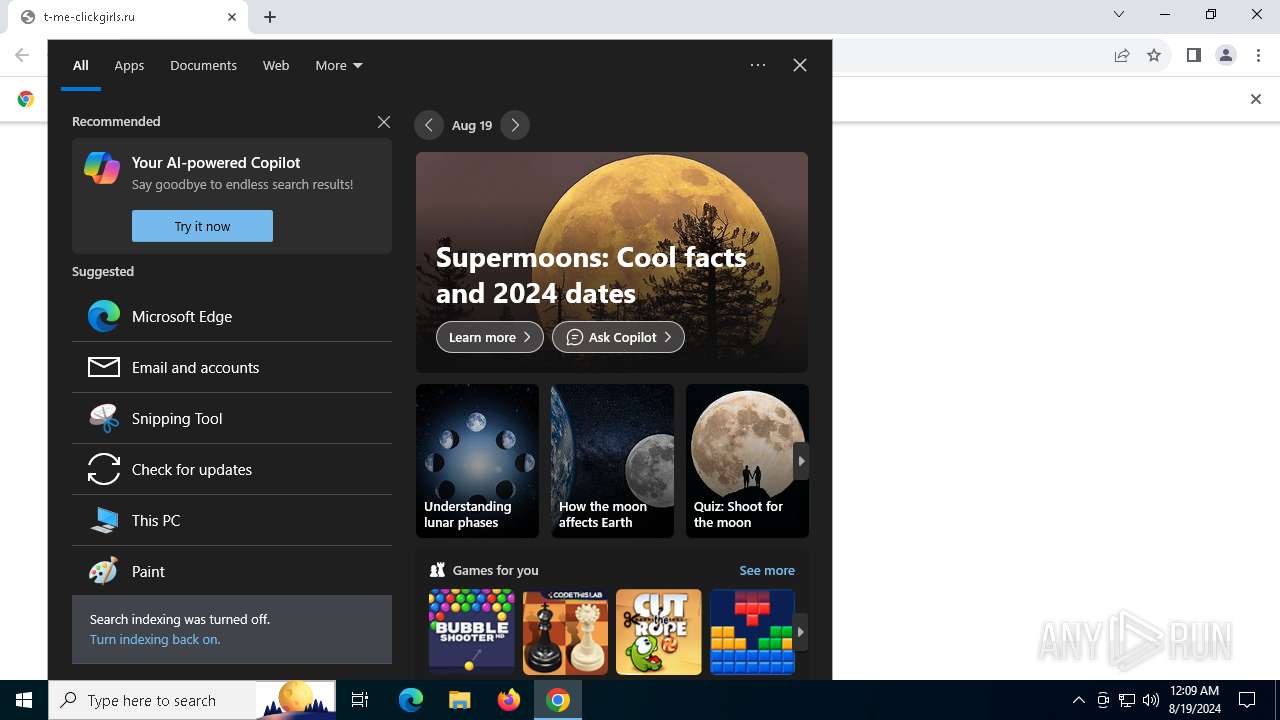
Task: Close the t-me-clickgirls.ru Chrome tab
Action: [x=232, y=17]
